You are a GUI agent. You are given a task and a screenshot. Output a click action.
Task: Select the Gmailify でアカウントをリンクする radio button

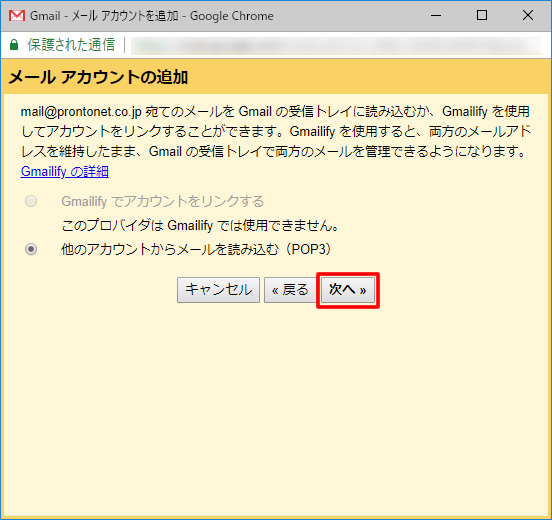31,201
